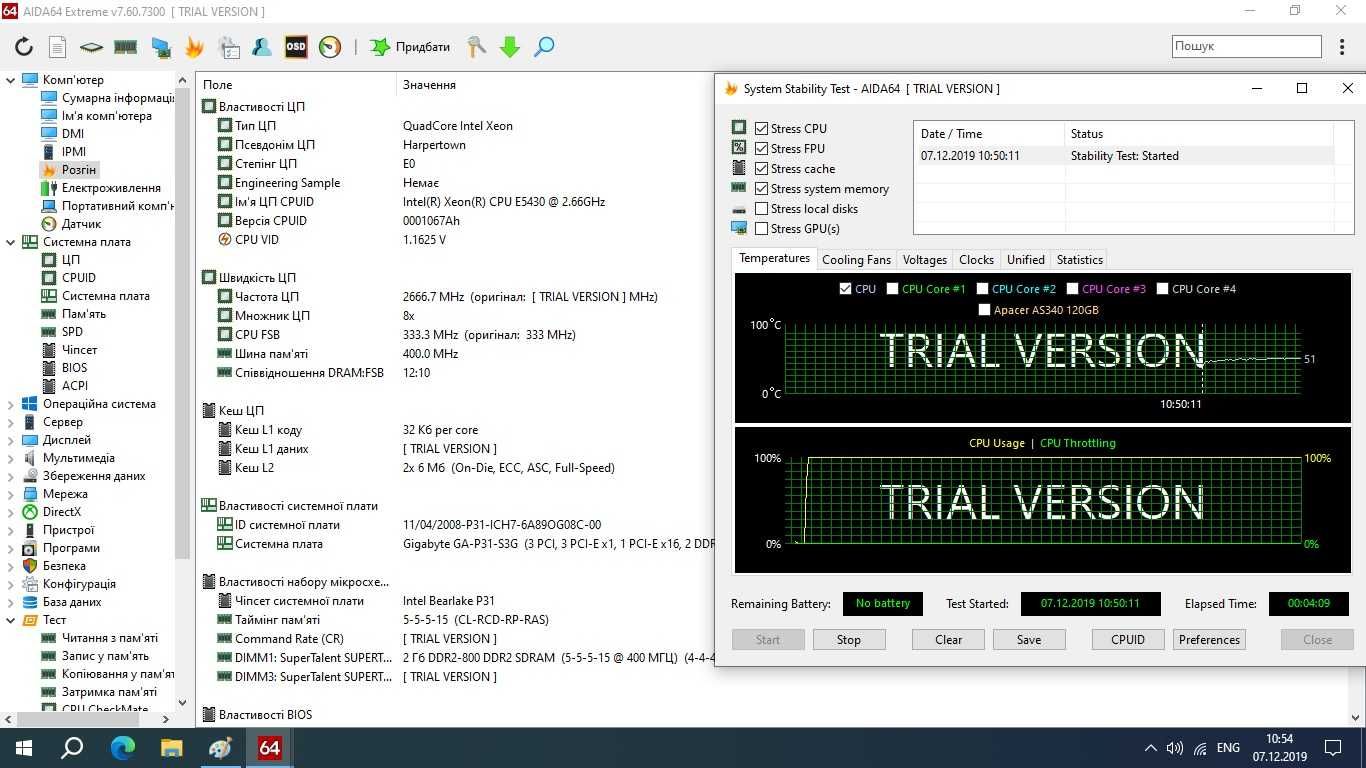1366x768 pixels.
Task: Select CPUID under Системна плата
Action: tap(79, 278)
